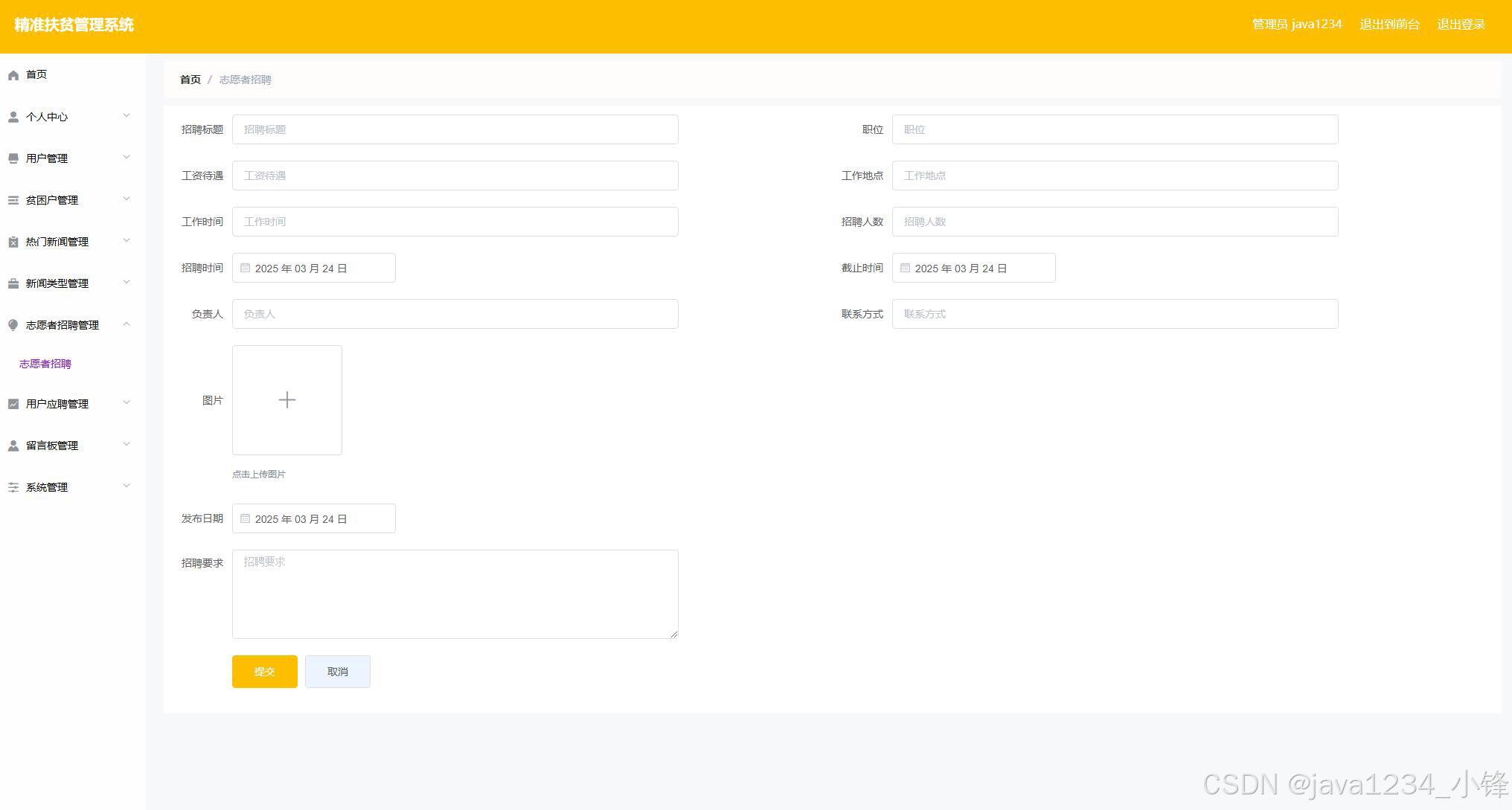Click the home icon in sidebar

point(13,75)
